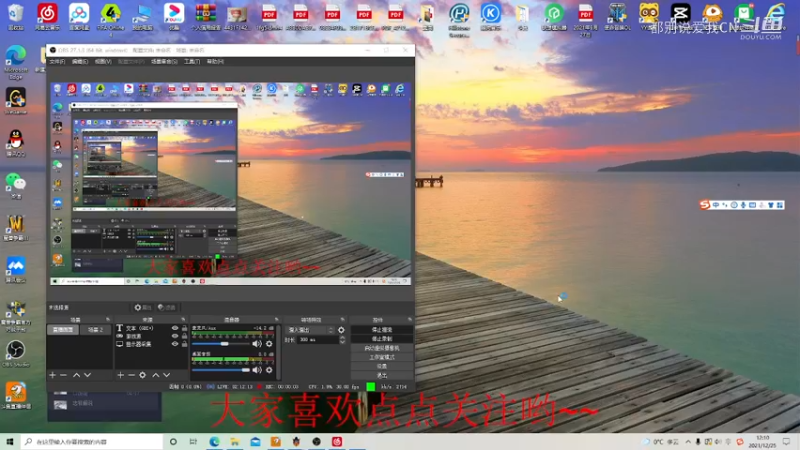The image size is (800, 450).
Task: Click the virtual camera button
Action: [382, 348]
